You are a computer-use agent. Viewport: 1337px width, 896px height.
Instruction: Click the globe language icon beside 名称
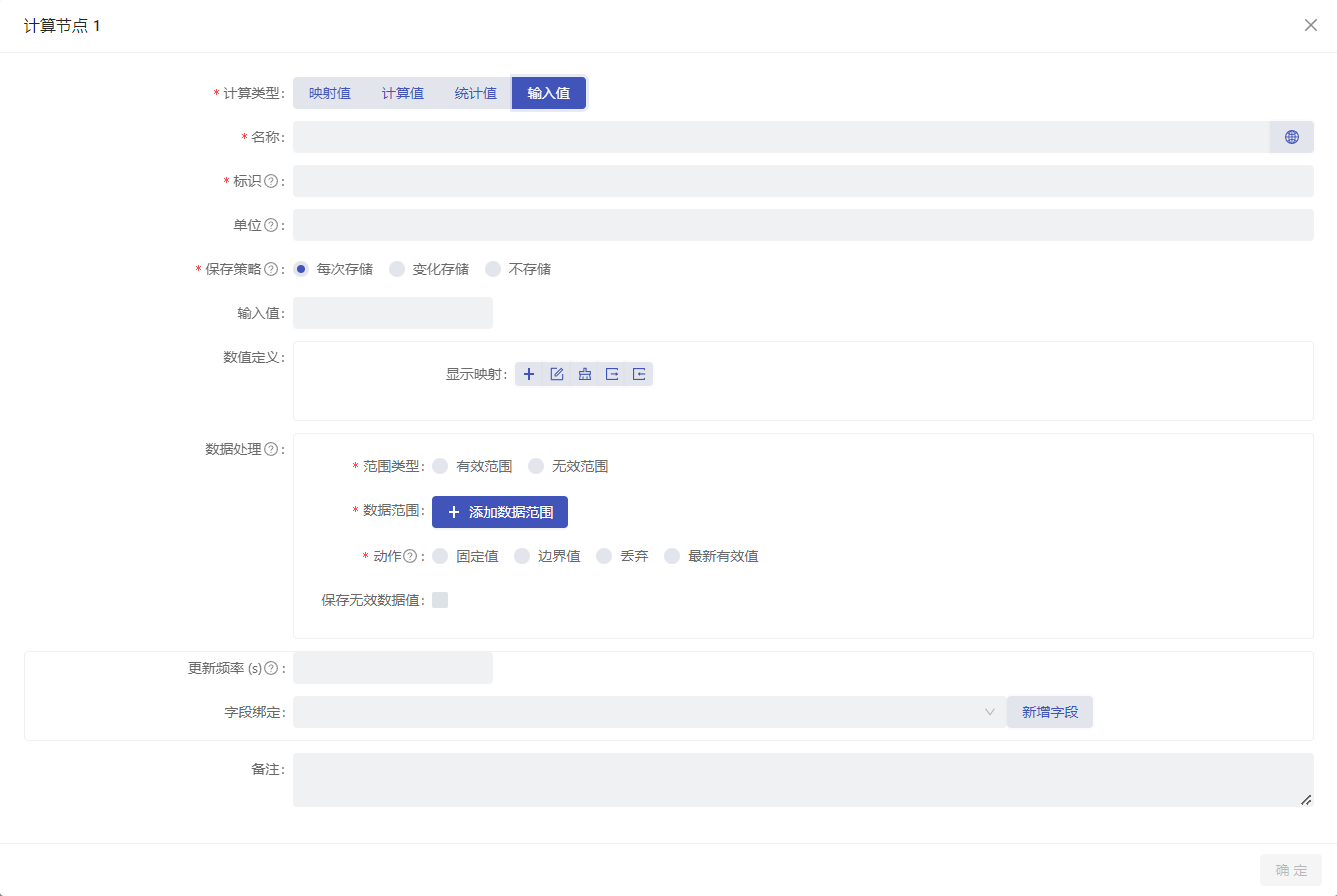(x=1291, y=137)
